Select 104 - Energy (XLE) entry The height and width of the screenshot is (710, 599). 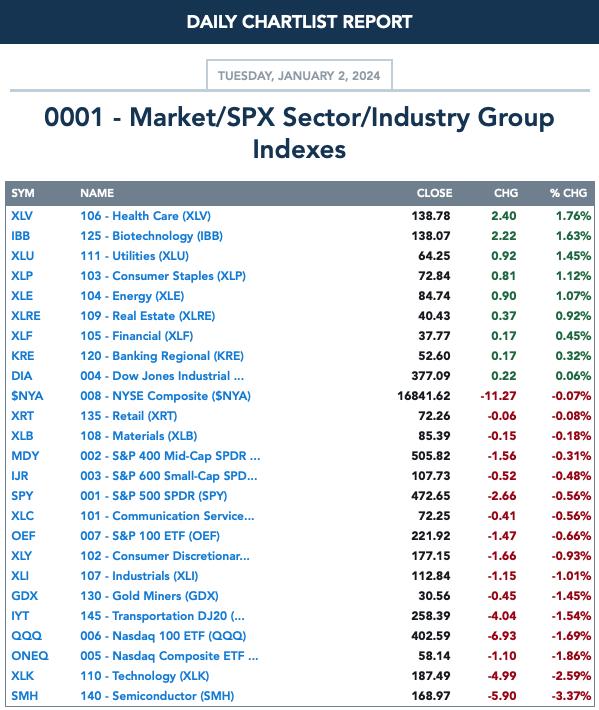click(x=132, y=296)
